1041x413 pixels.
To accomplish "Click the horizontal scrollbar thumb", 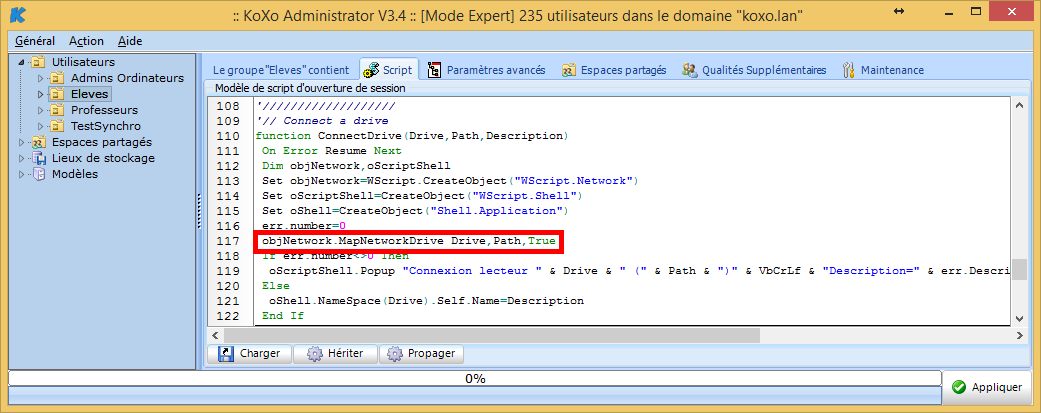I will coord(491,335).
